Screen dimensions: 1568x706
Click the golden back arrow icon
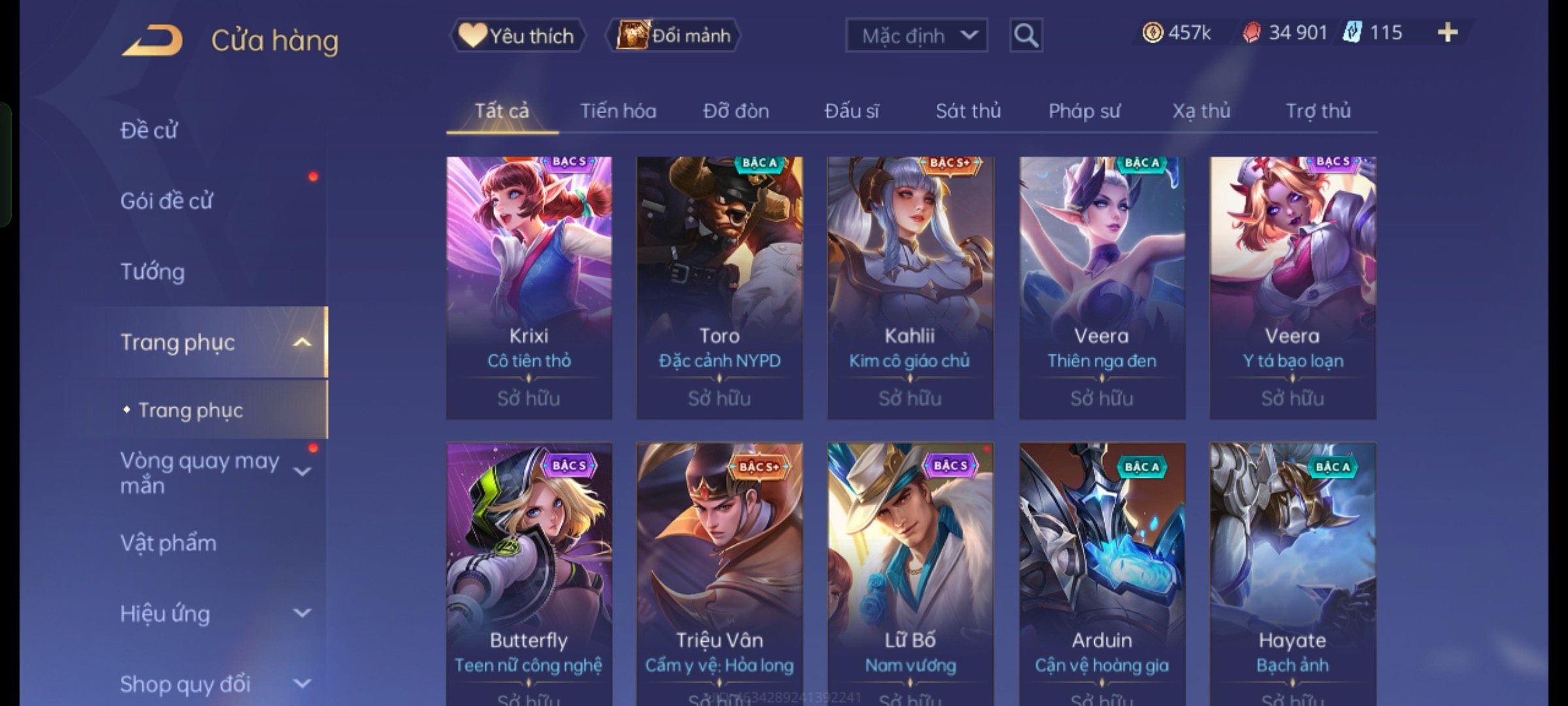152,41
